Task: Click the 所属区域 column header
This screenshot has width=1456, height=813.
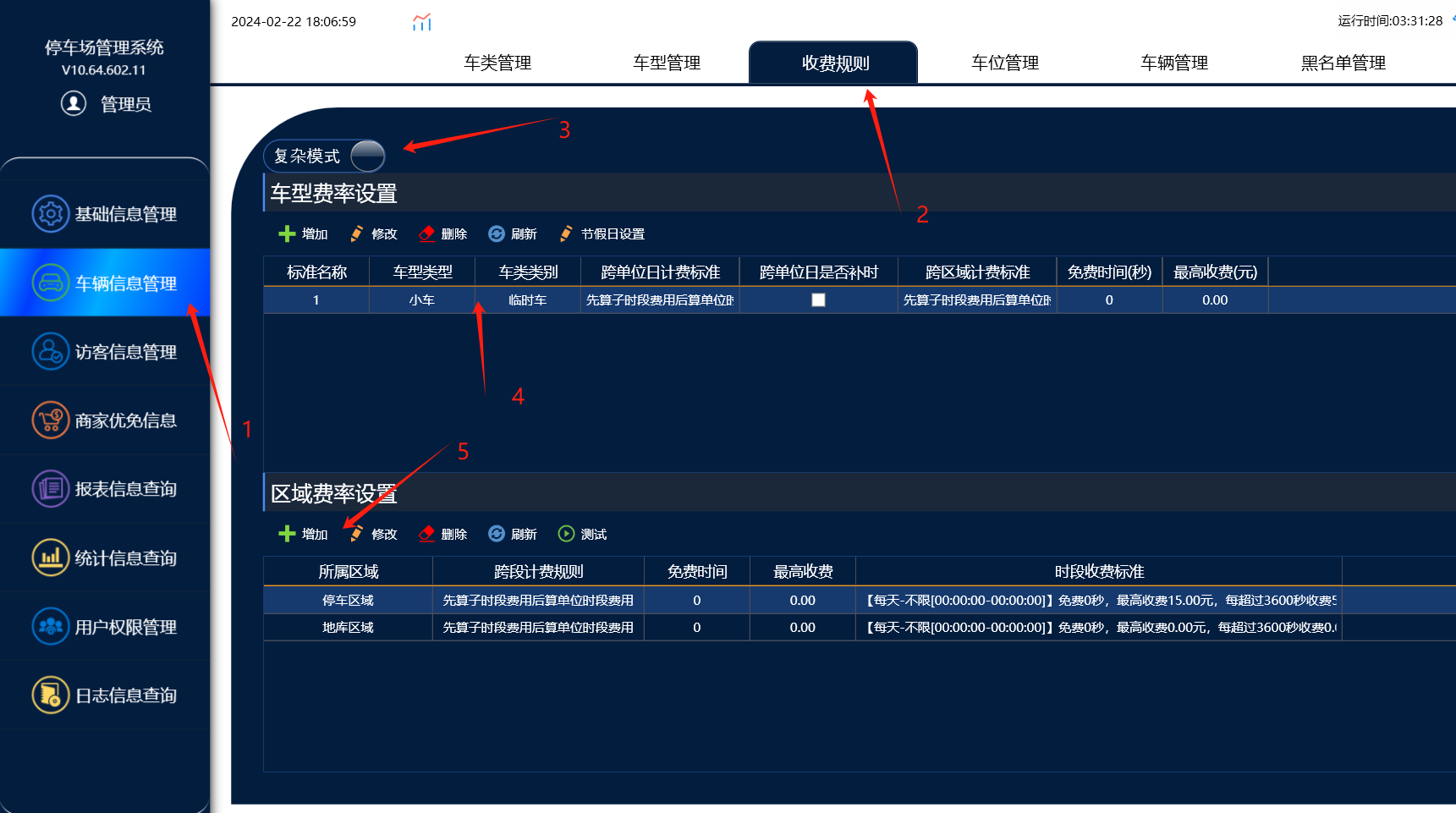Action: click(x=348, y=571)
